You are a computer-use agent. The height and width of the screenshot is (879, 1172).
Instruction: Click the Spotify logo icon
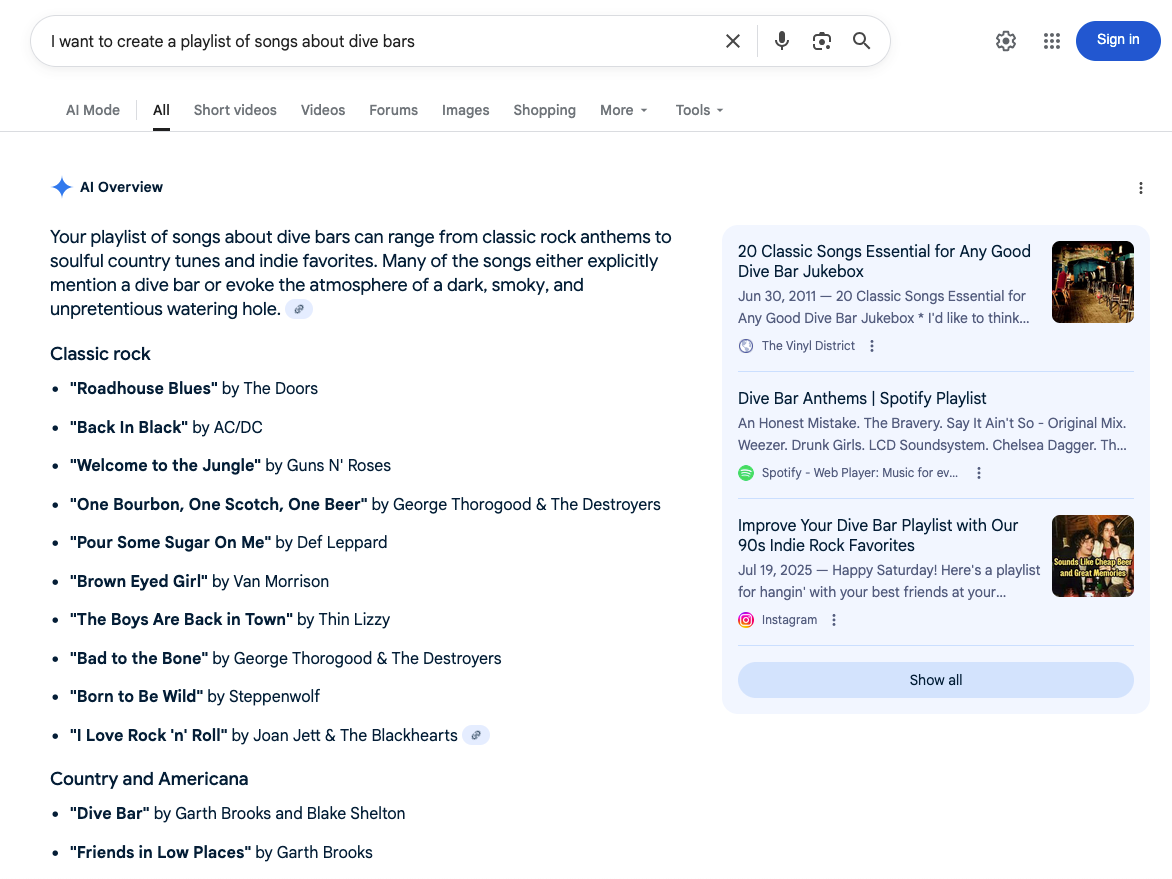pyautogui.click(x=746, y=472)
